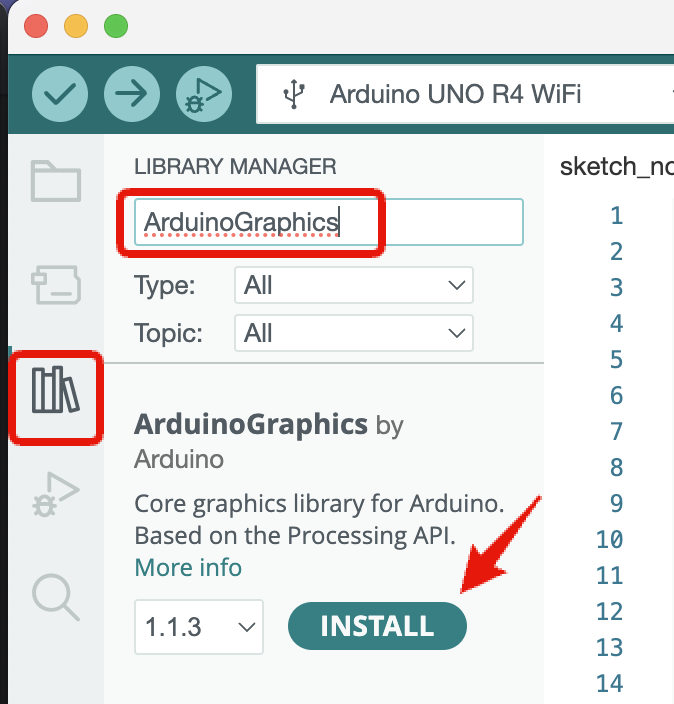
Task: Open the Boards Manager sidebar icon
Action: (56, 285)
